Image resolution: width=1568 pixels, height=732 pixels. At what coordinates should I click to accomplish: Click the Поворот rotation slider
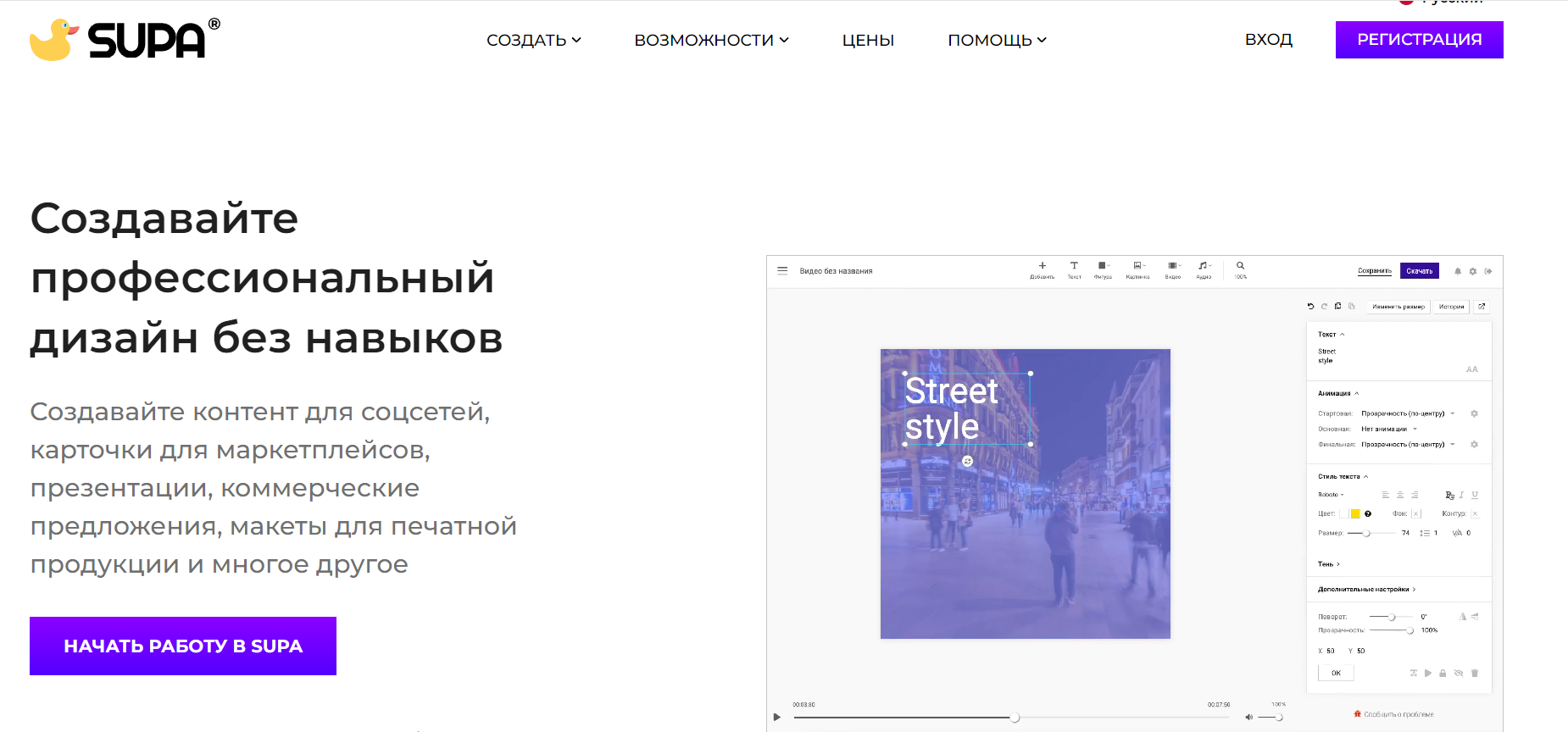click(x=1391, y=617)
